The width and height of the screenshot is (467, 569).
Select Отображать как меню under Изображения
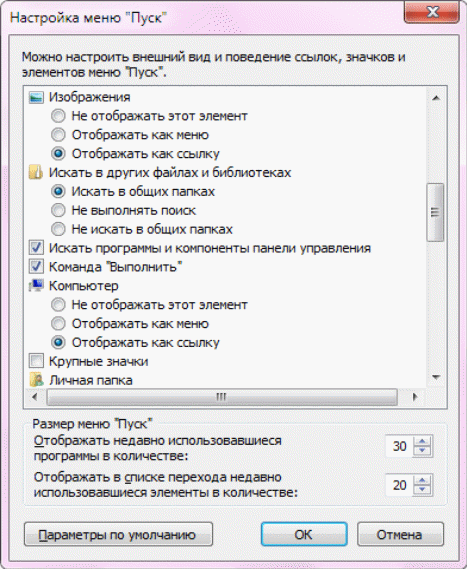point(58,135)
